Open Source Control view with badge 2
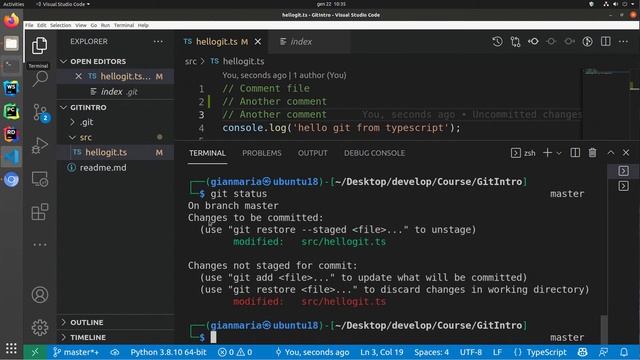This screenshot has height=360, width=640. pyautogui.click(x=40, y=112)
